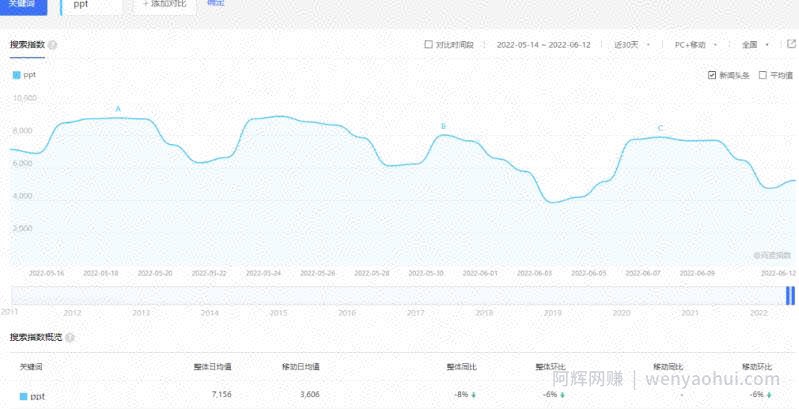Uncheck the 新闻头条 checkbox
Image resolution: width=799 pixels, height=409 pixels.
[712, 75]
